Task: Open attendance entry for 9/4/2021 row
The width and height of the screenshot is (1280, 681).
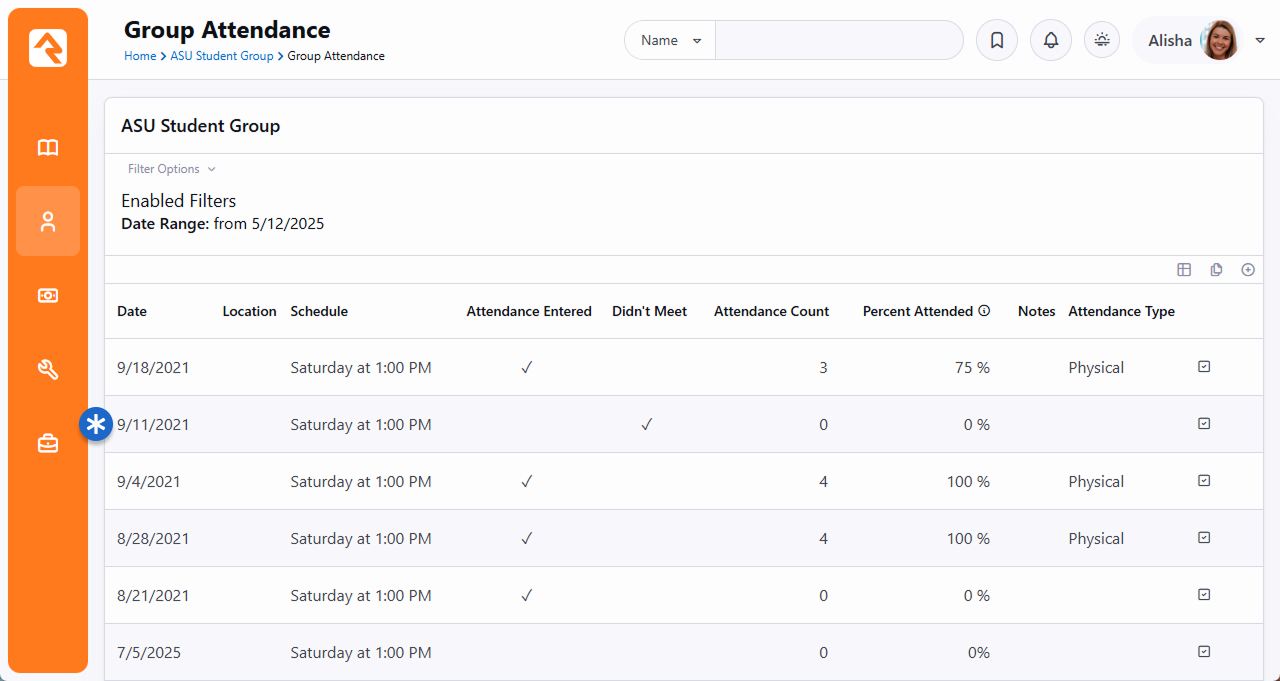Action: coord(1204,481)
